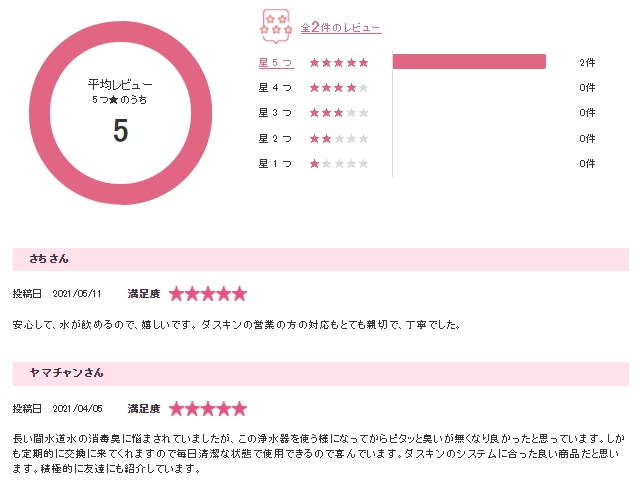This screenshot has width=640, height=494.
Task: Click the four-star icons in the 星4つ row
Action: point(339,87)
